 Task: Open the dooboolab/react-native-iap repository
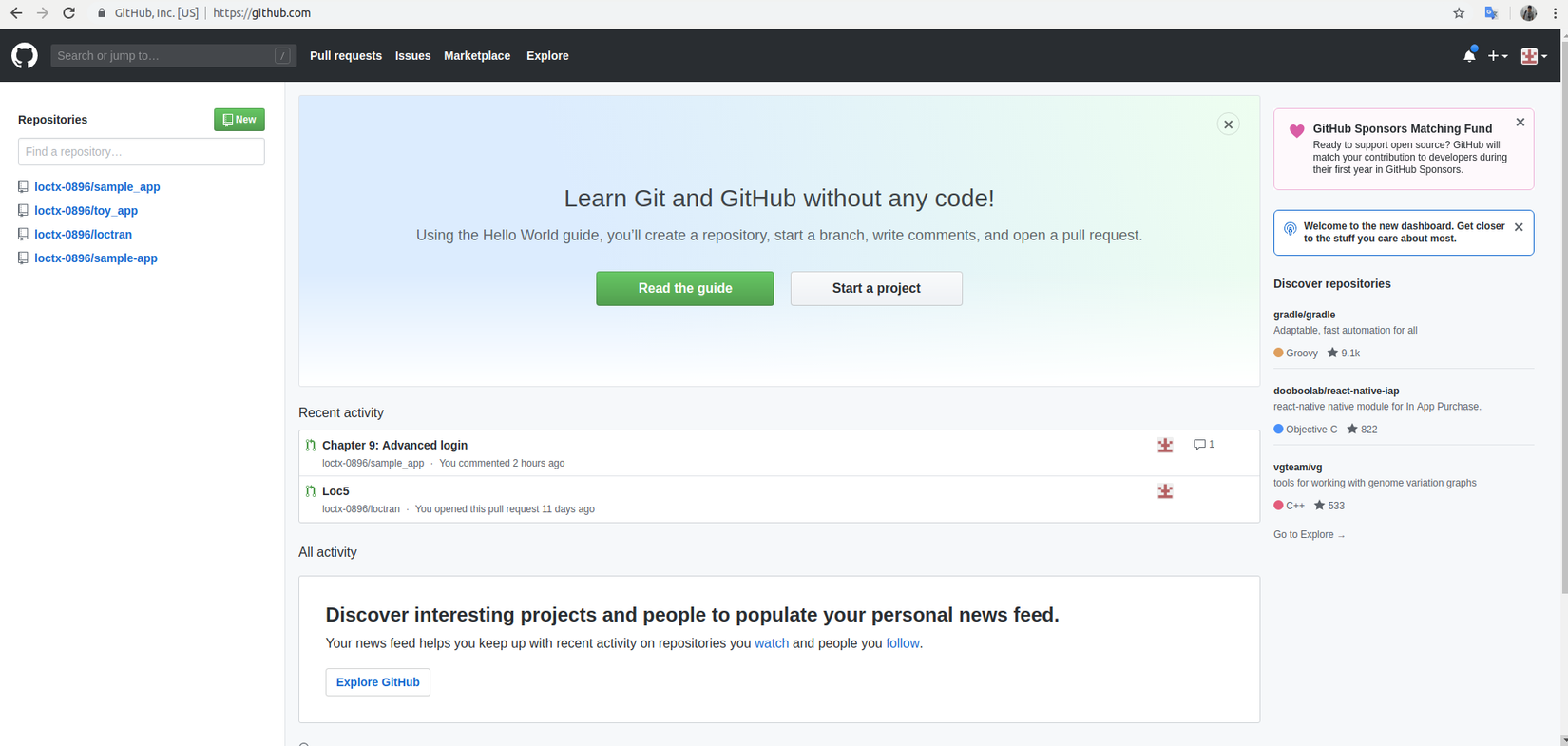coord(1336,391)
